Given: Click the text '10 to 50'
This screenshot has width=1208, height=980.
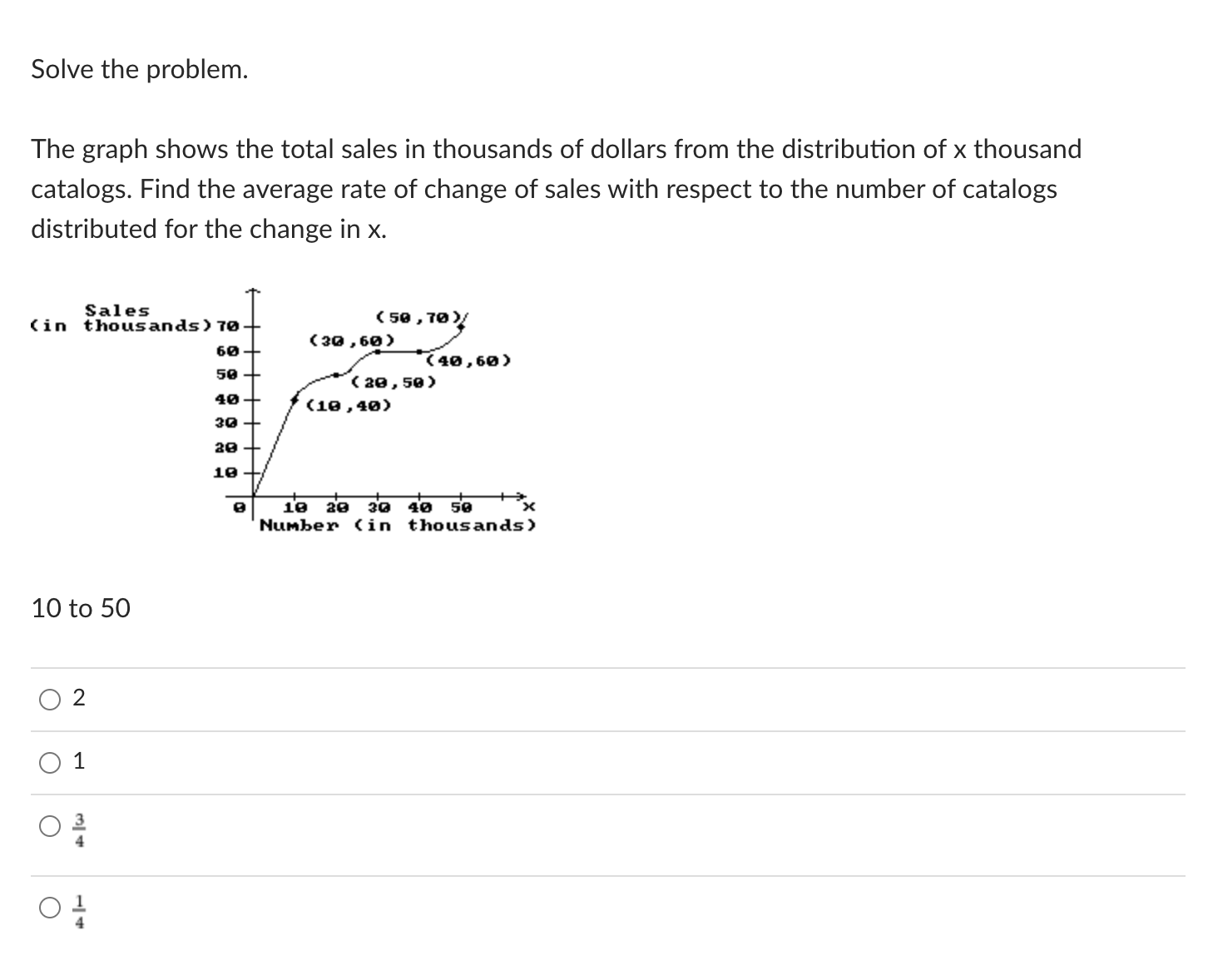Looking at the screenshot, I should tap(80, 608).
